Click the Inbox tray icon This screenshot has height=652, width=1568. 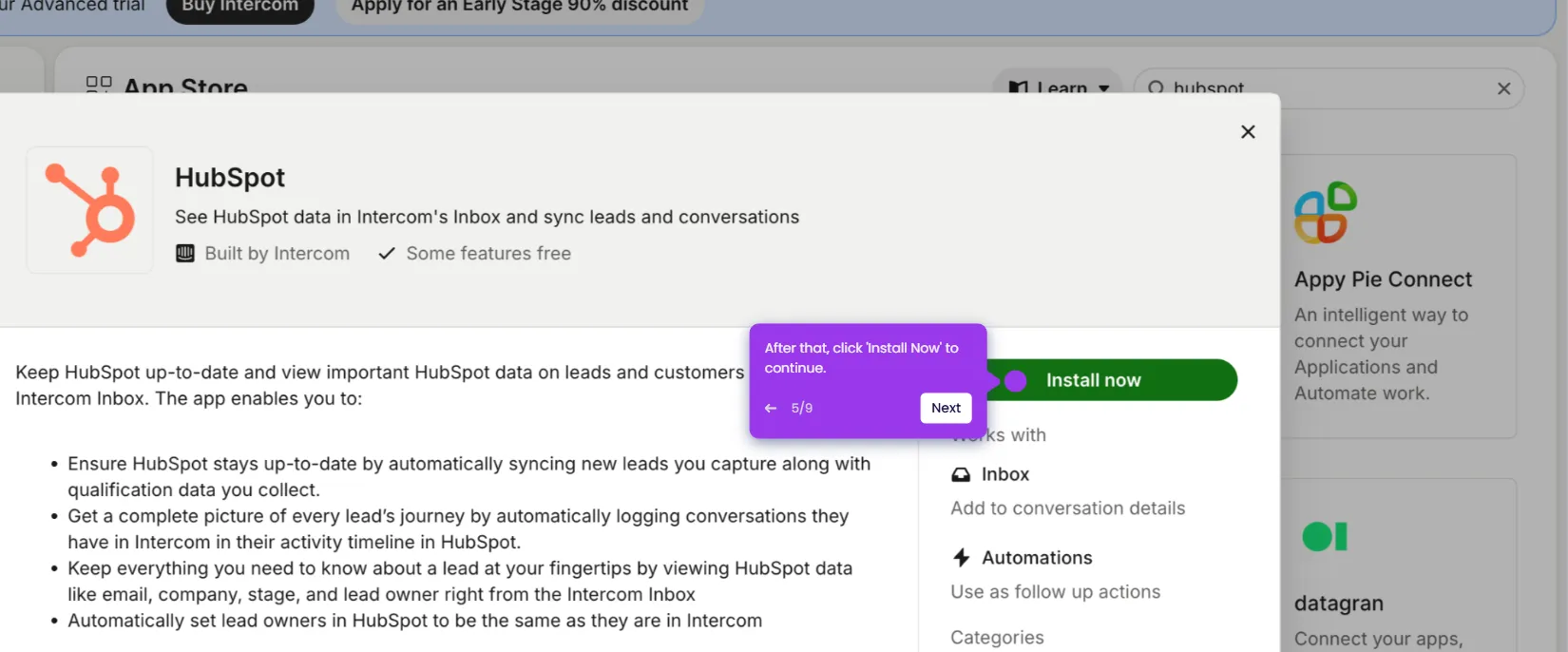click(961, 474)
